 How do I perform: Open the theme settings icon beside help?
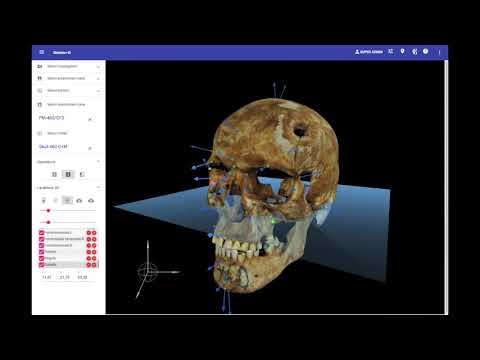[414, 52]
